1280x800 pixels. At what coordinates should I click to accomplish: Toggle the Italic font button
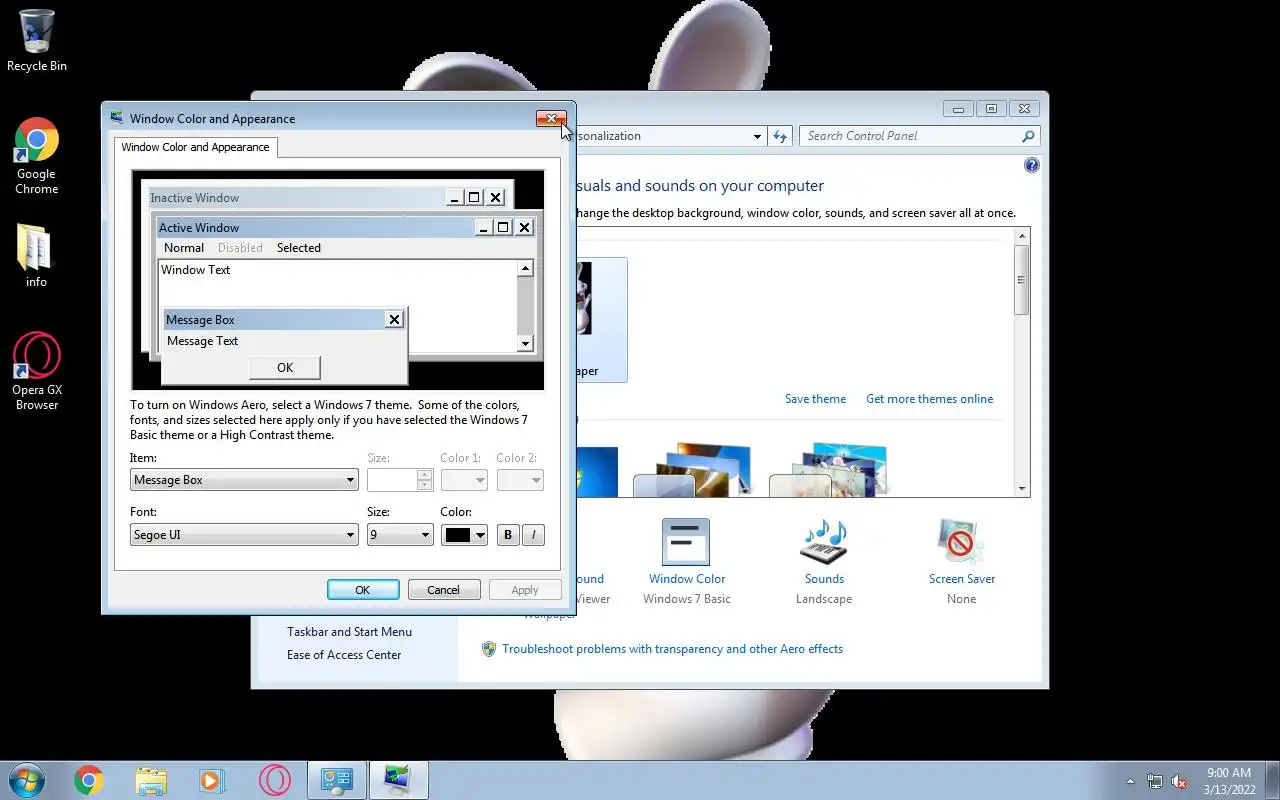[533, 535]
